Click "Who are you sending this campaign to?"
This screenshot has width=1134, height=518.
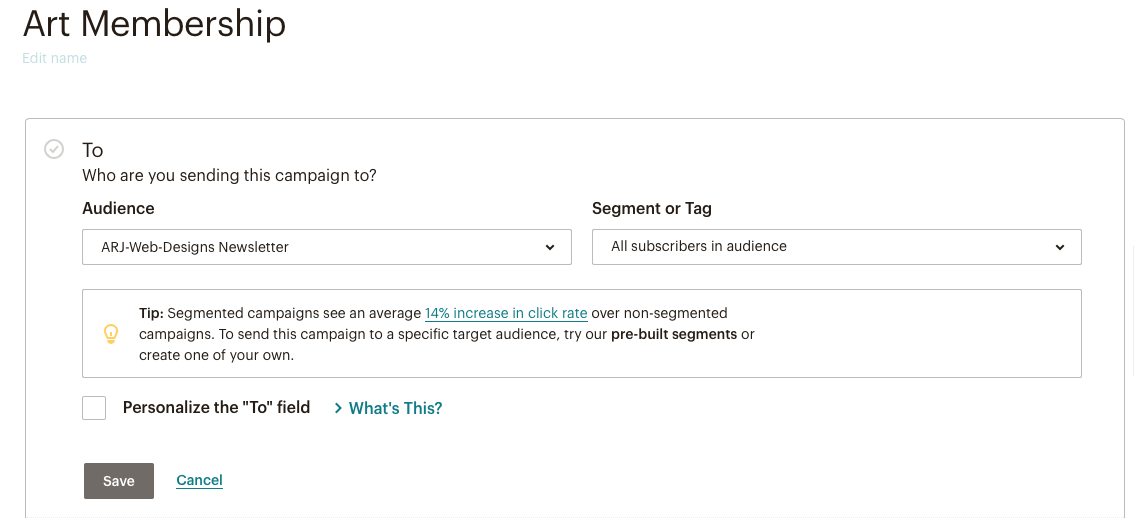tap(229, 176)
